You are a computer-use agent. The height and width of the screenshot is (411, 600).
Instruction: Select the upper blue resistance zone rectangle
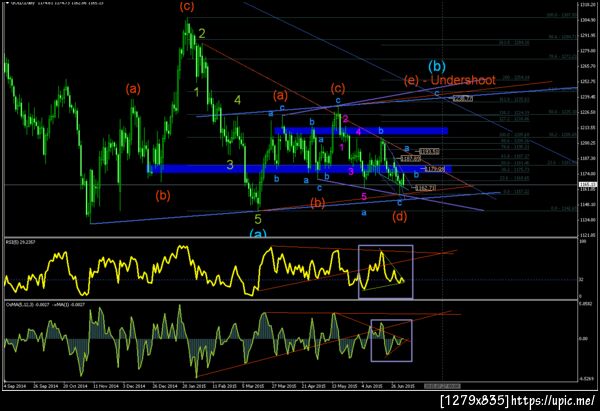(361, 131)
